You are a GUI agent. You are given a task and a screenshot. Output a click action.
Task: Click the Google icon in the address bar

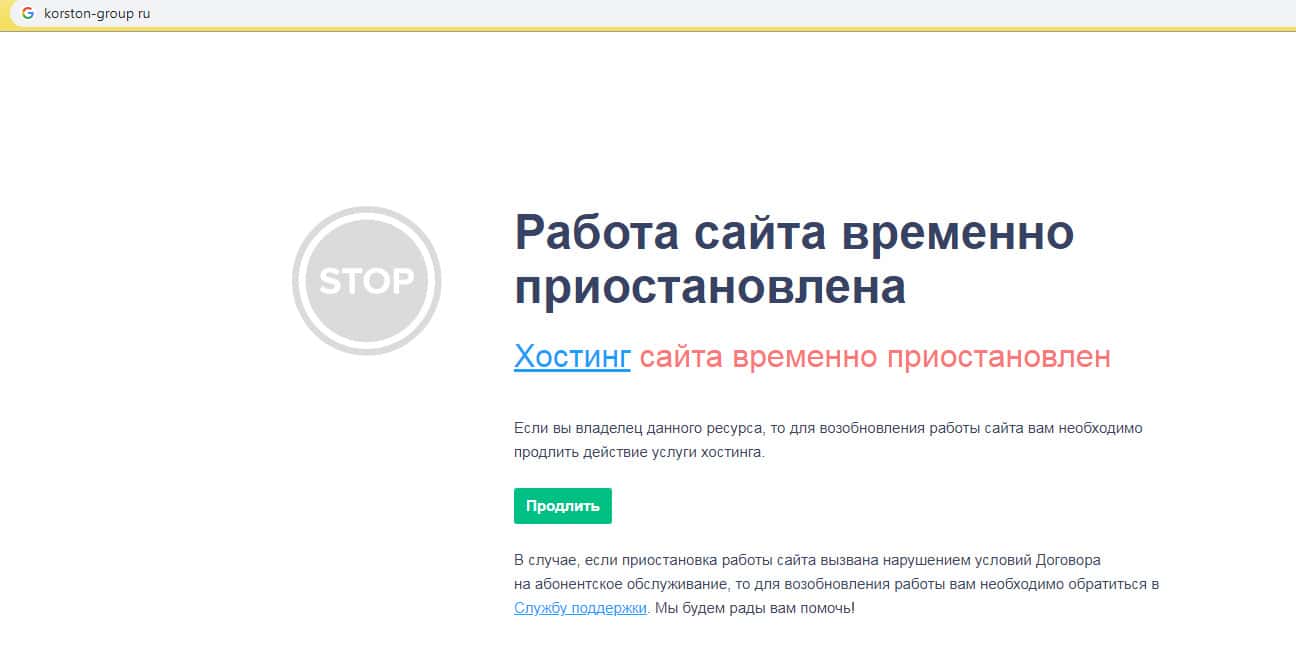click(27, 14)
